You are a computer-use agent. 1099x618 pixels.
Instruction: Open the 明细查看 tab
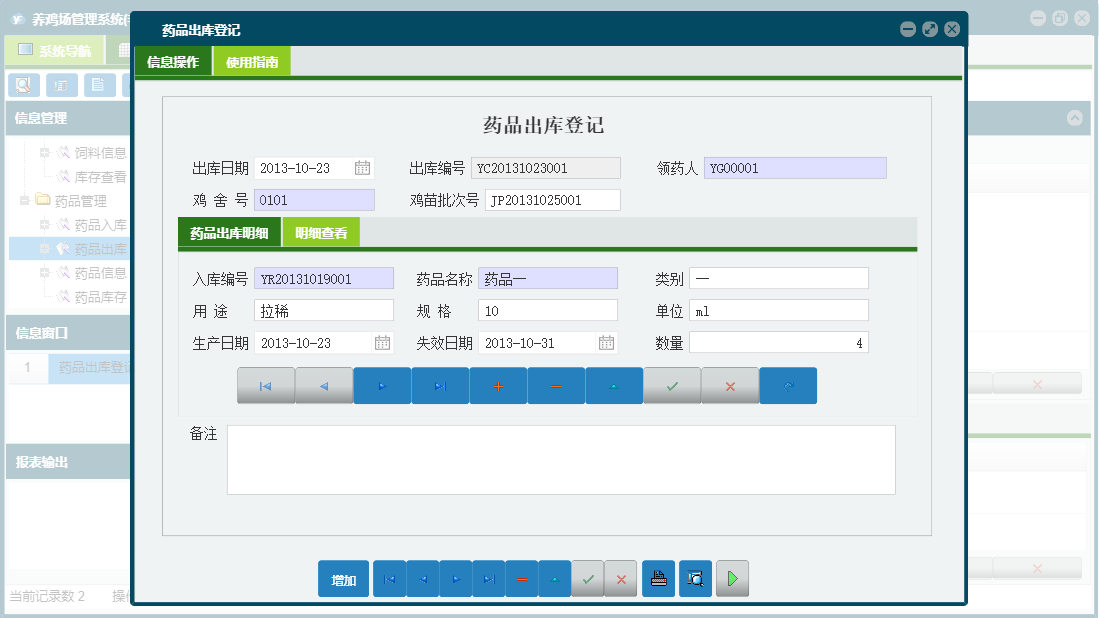(321, 231)
